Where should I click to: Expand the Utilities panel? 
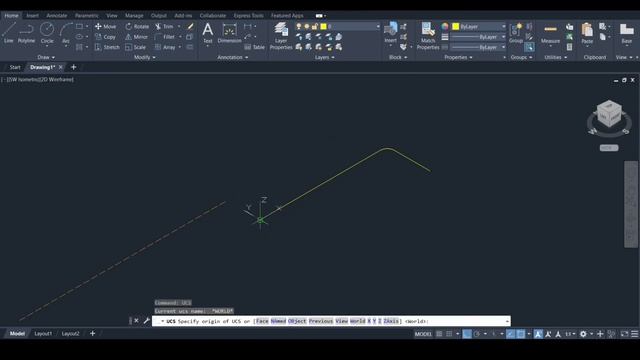[556, 58]
